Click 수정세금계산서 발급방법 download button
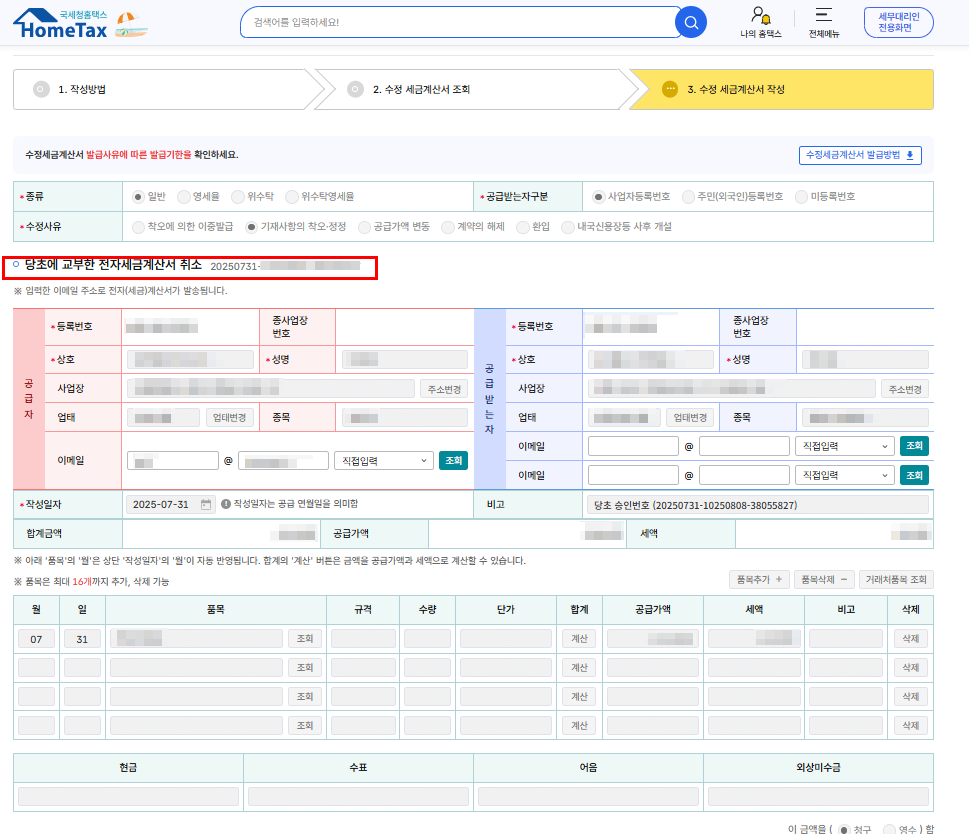This screenshot has width=969, height=834. coord(859,155)
